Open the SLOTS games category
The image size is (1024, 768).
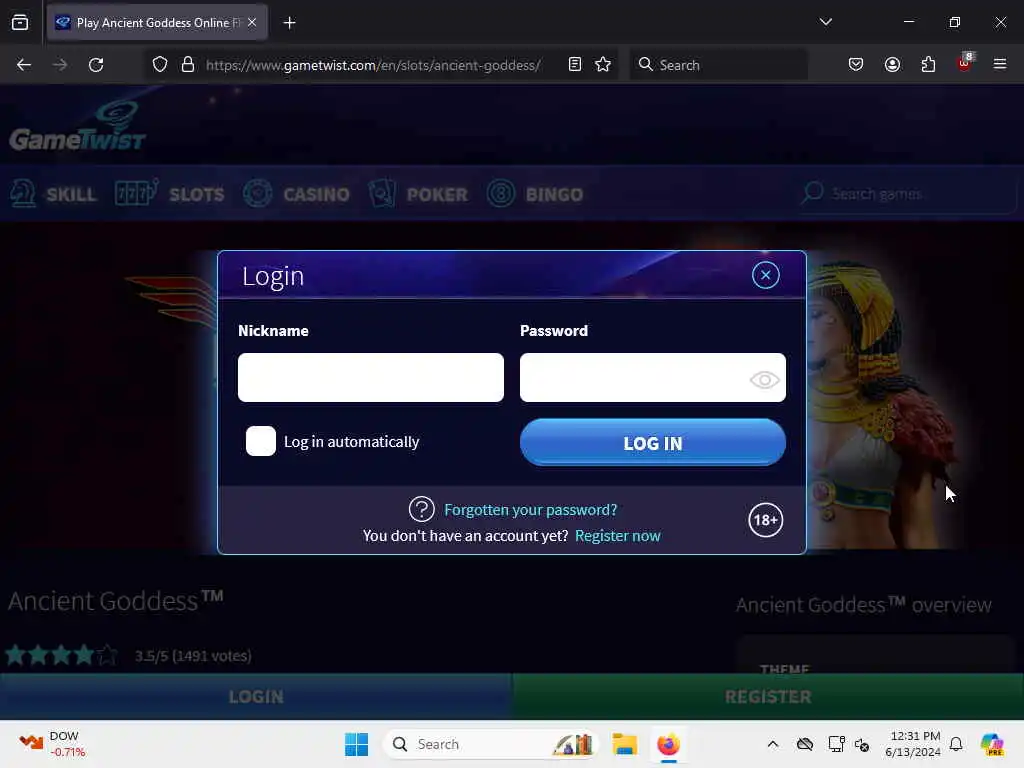[x=169, y=194]
